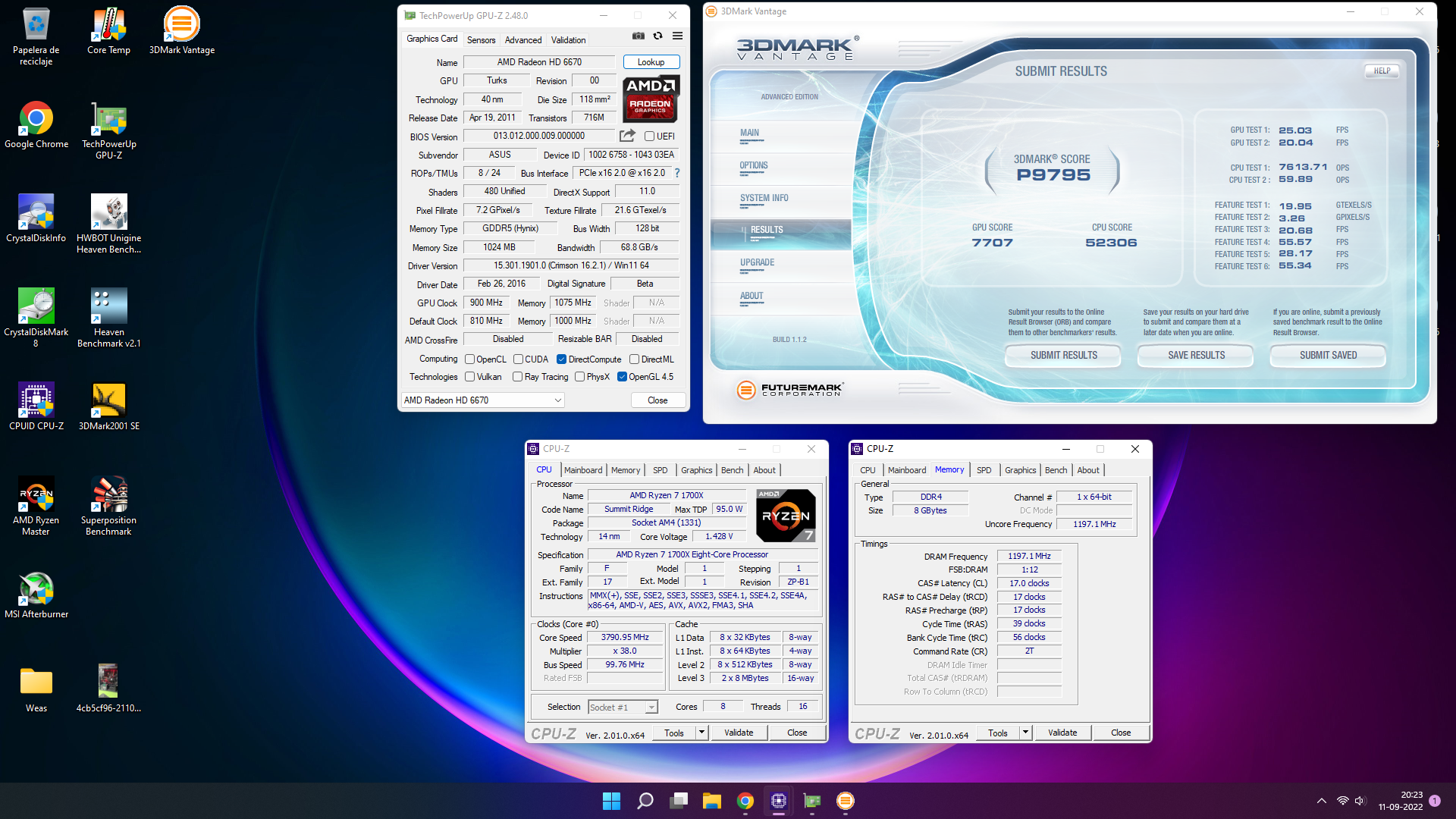
Task: Open the Papelera de reciclaje desktop icon
Action: 36,36
